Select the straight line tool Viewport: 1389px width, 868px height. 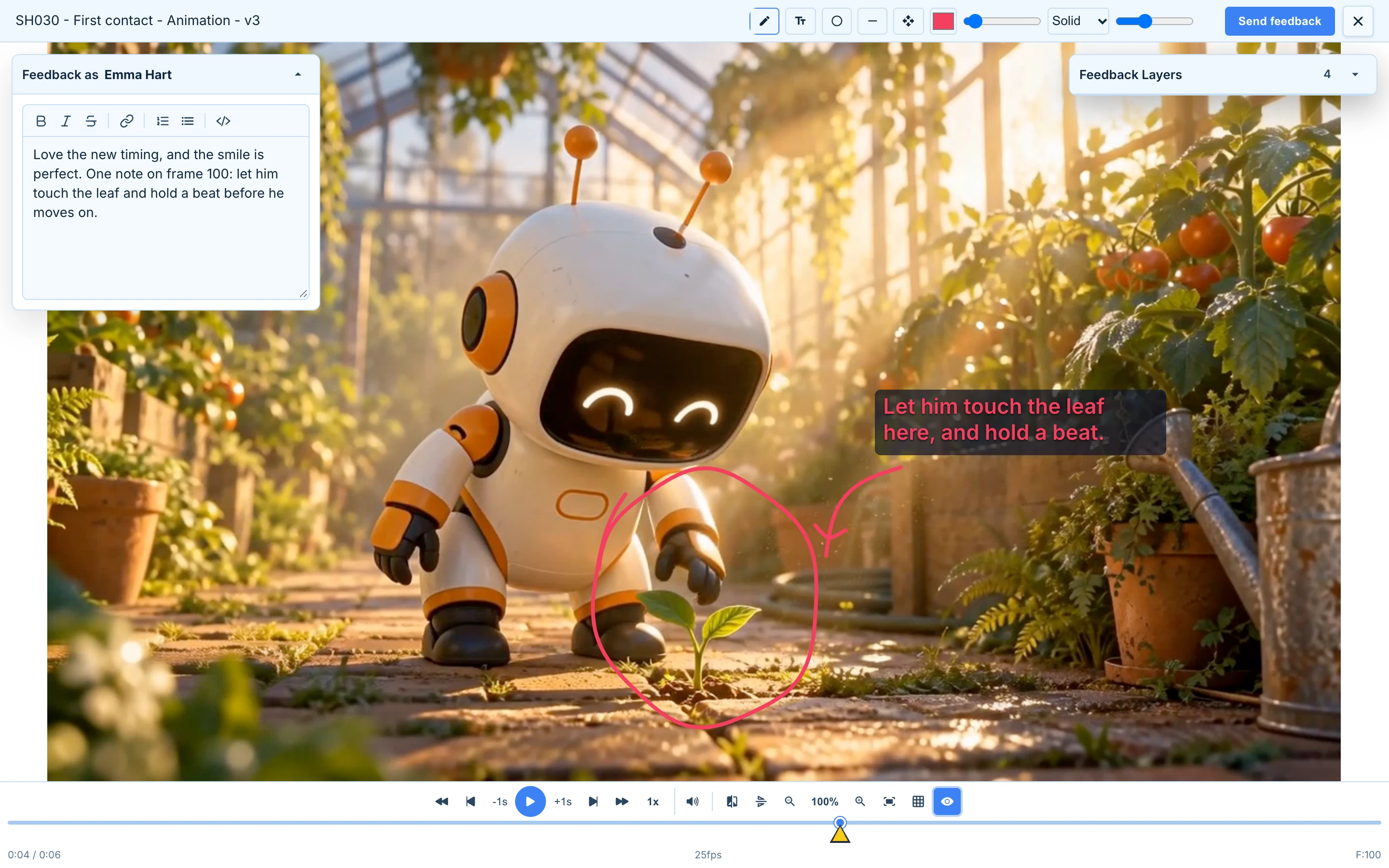pyautogui.click(x=872, y=21)
